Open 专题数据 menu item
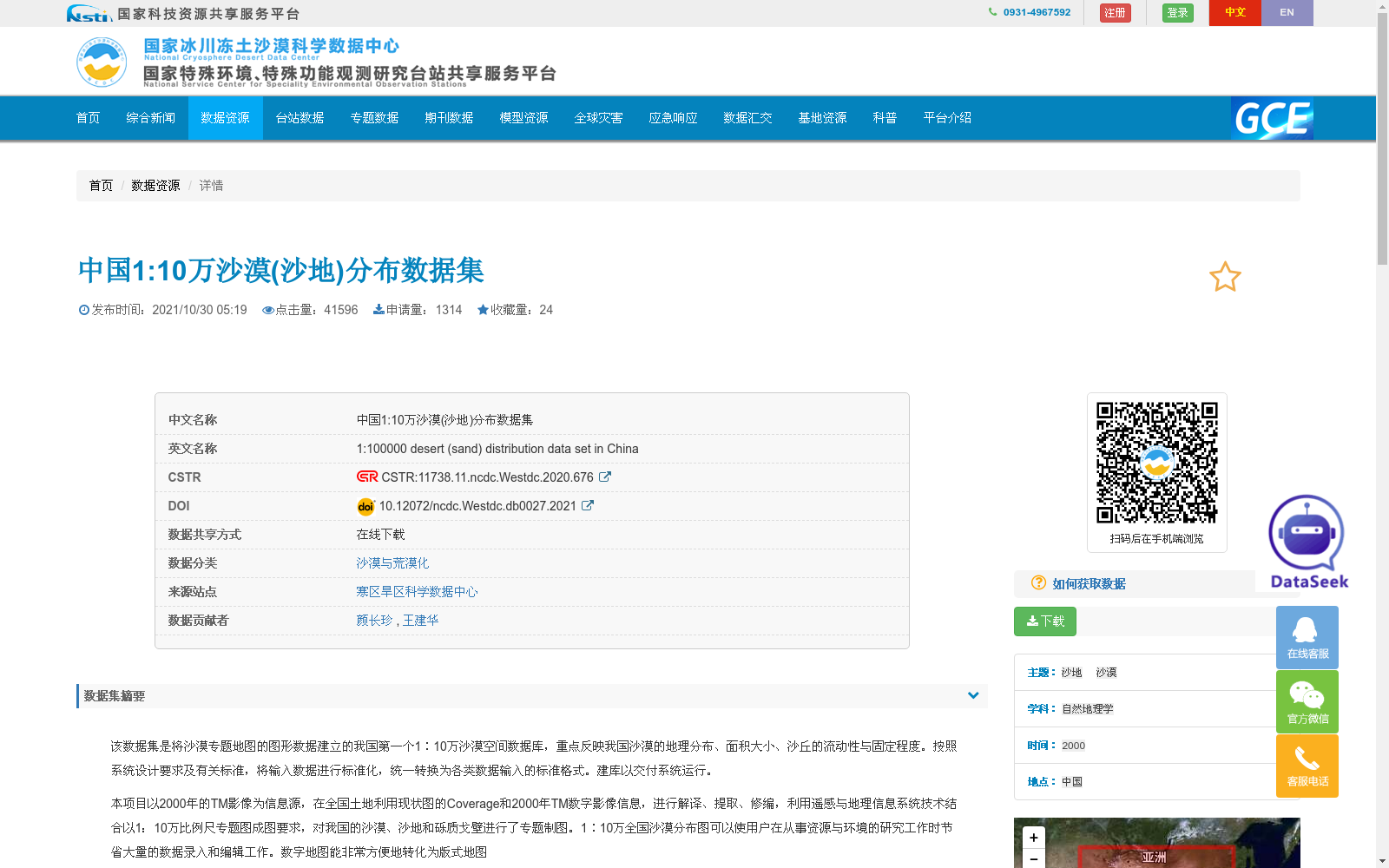 (375, 118)
